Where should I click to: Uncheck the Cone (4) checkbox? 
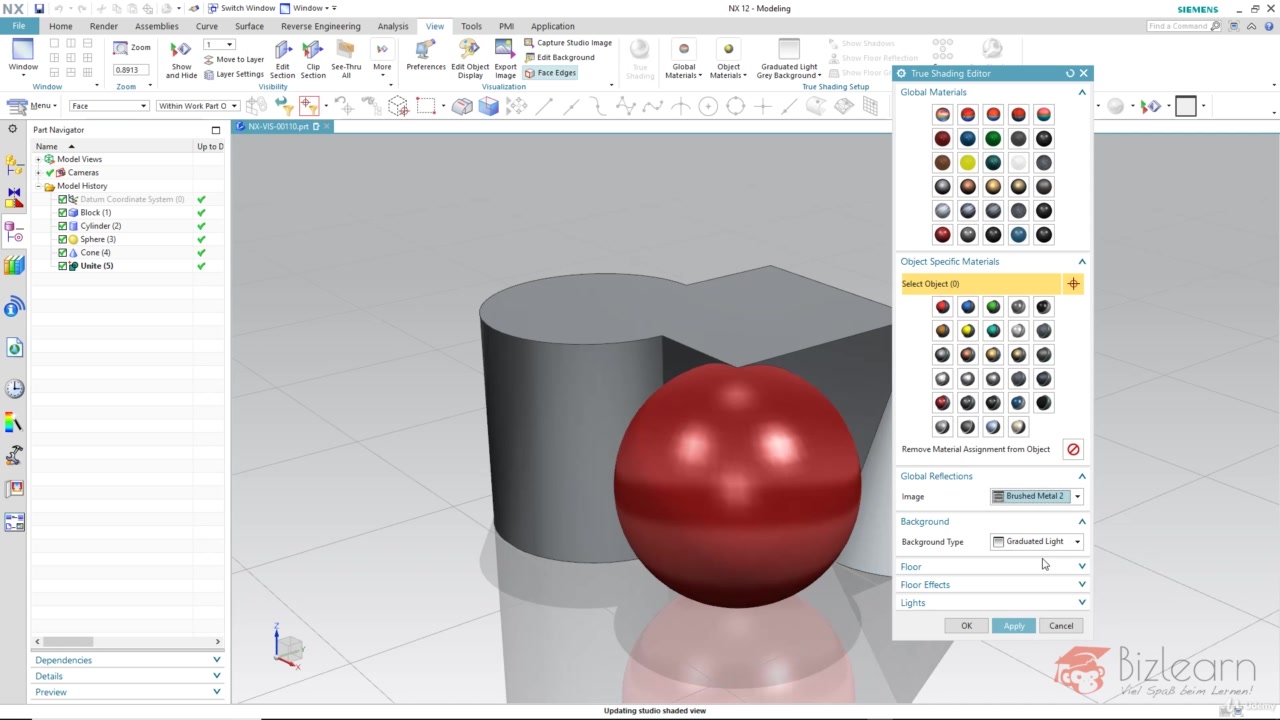(x=63, y=252)
